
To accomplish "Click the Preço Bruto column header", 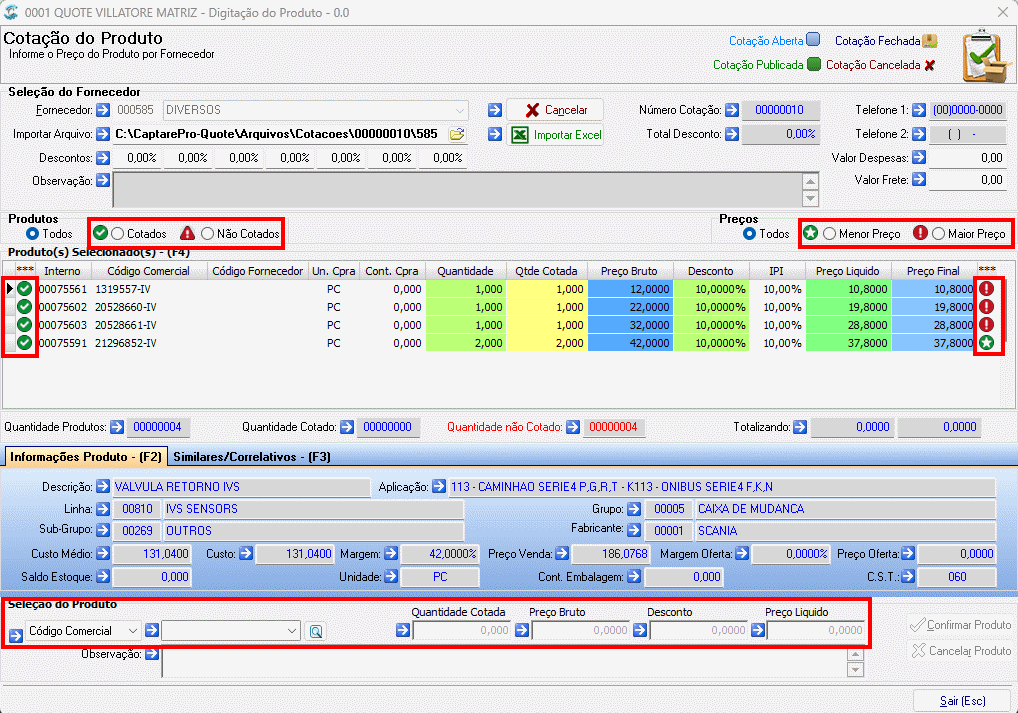I will point(628,271).
